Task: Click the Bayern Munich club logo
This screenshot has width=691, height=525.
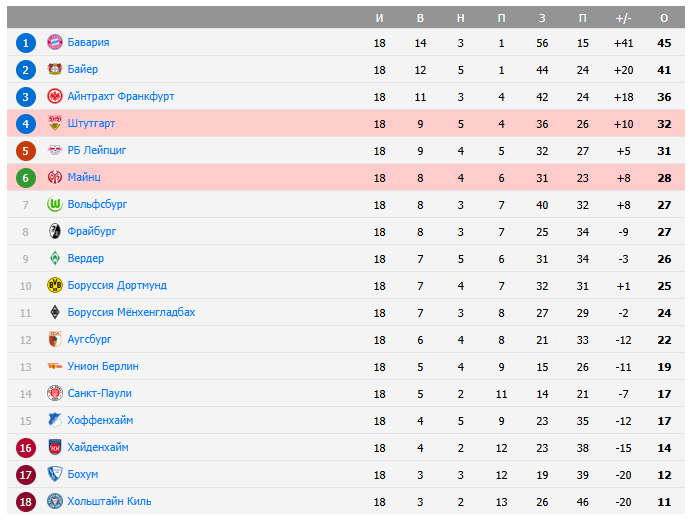Action: tap(55, 43)
